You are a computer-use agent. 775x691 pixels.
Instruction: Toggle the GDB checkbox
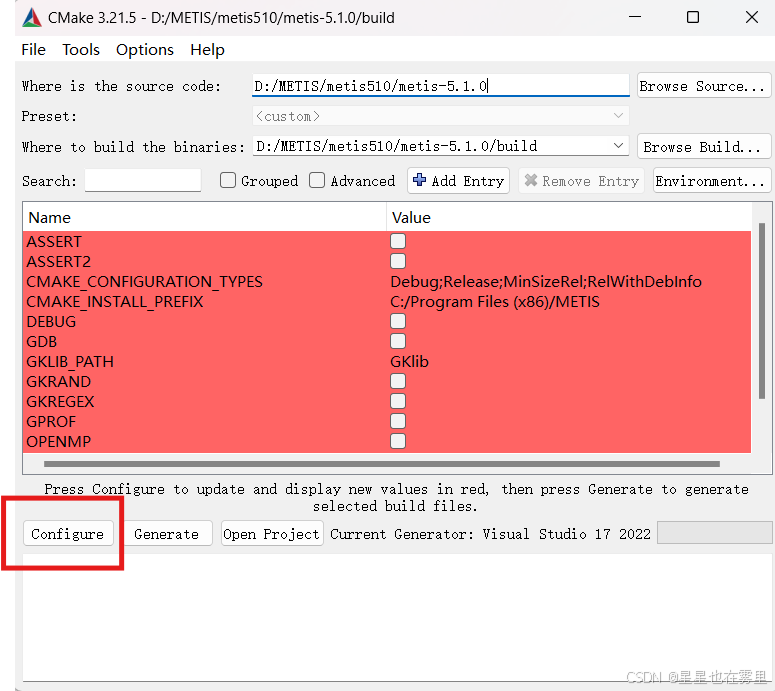(398, 341)
